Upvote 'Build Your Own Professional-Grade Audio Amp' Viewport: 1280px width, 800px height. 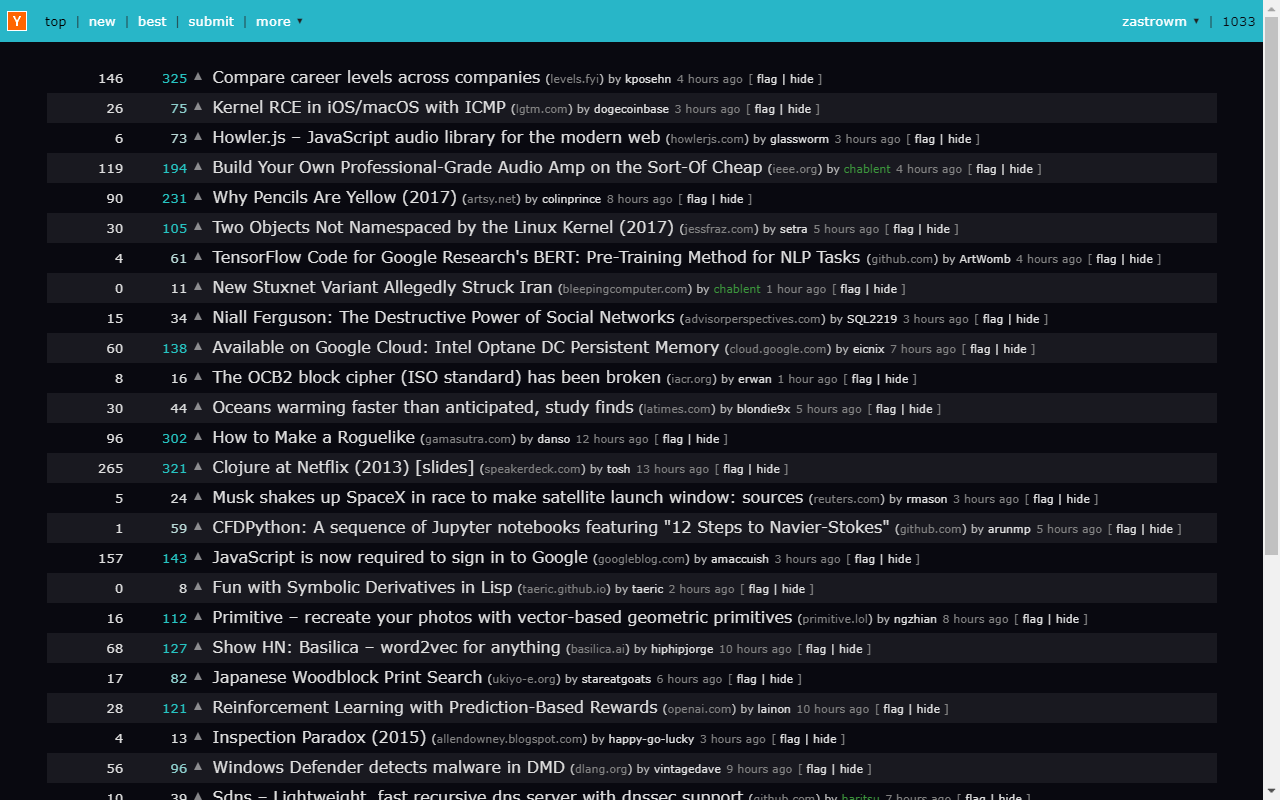(198, 168)
